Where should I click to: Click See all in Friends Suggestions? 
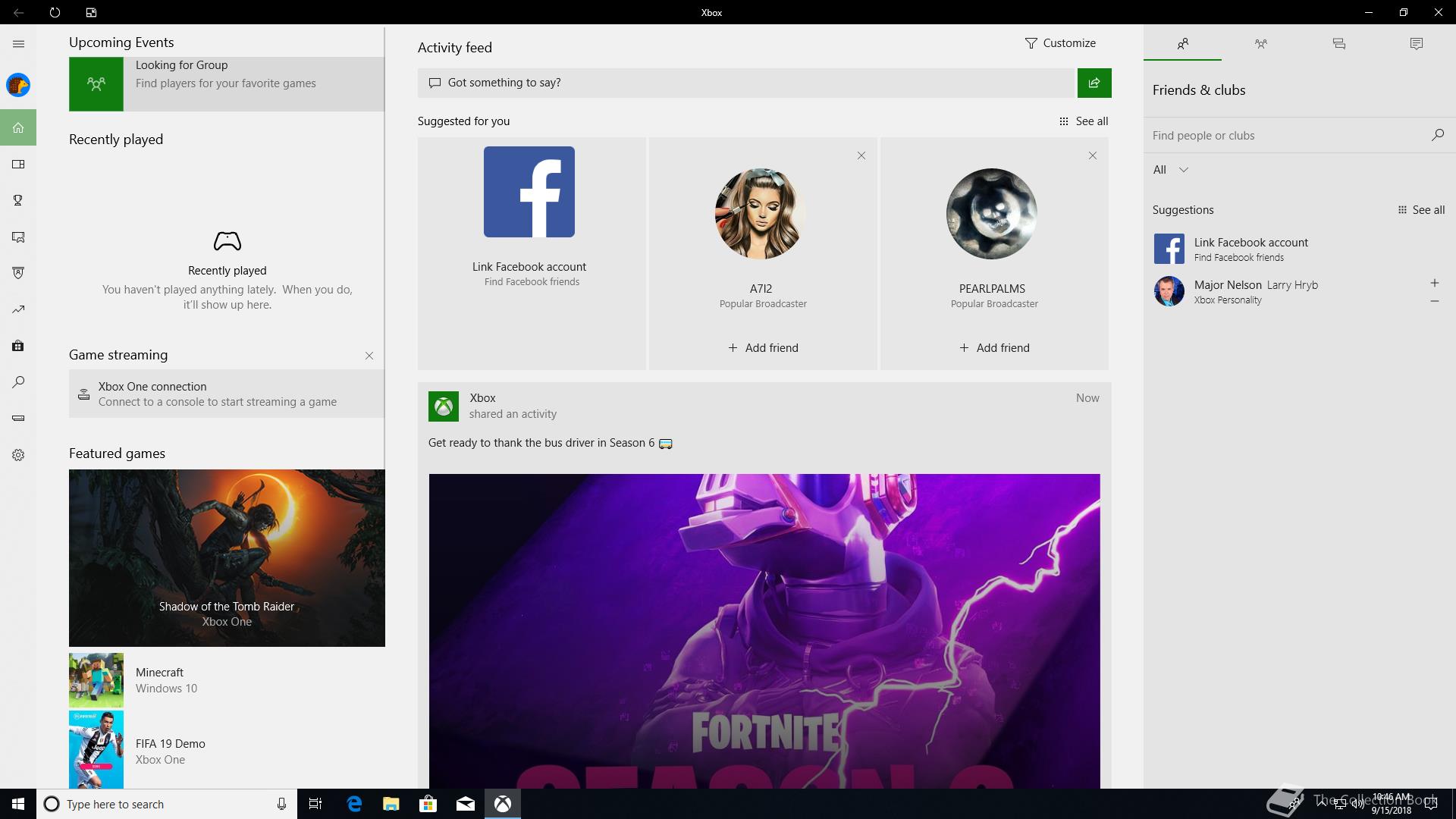1421,210
